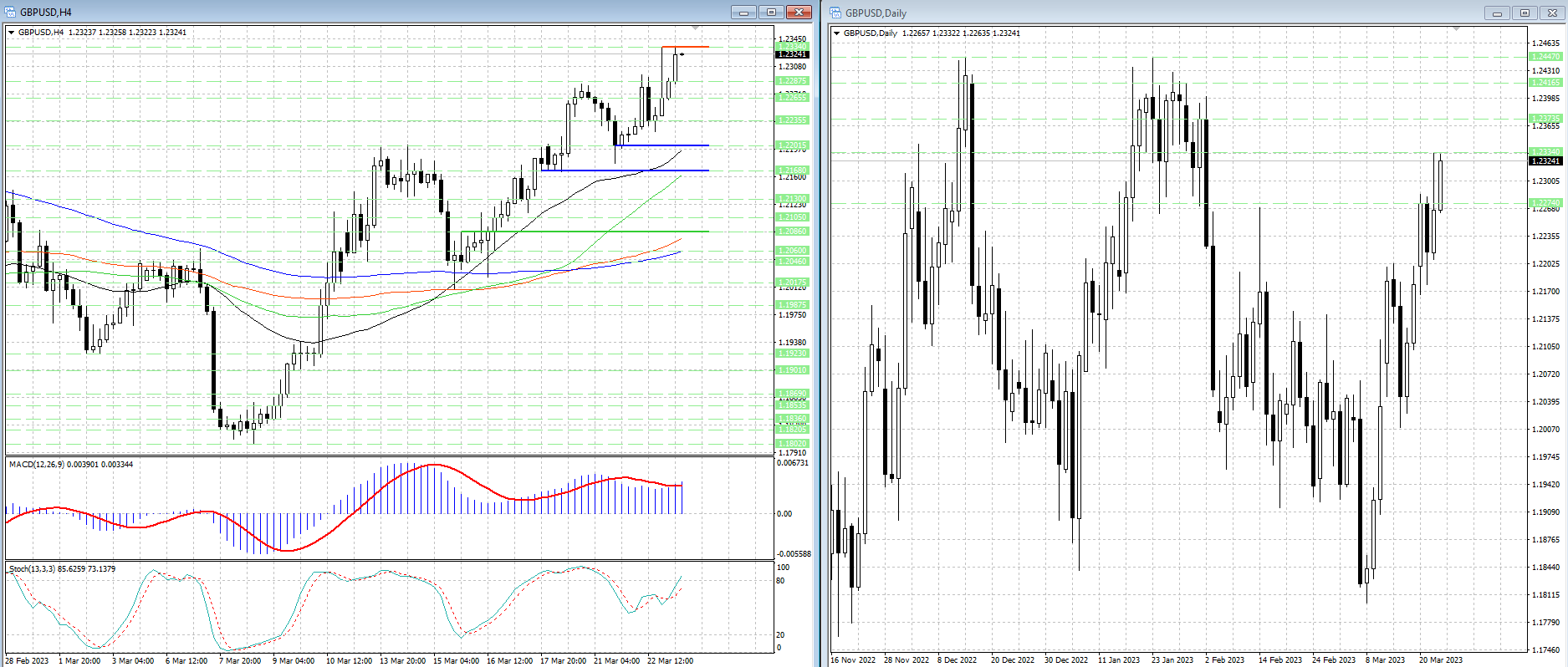Click price scale value 1.17460 in Daily
The height and width of the screenshot is (667, 1568).
pos(1545,649)
